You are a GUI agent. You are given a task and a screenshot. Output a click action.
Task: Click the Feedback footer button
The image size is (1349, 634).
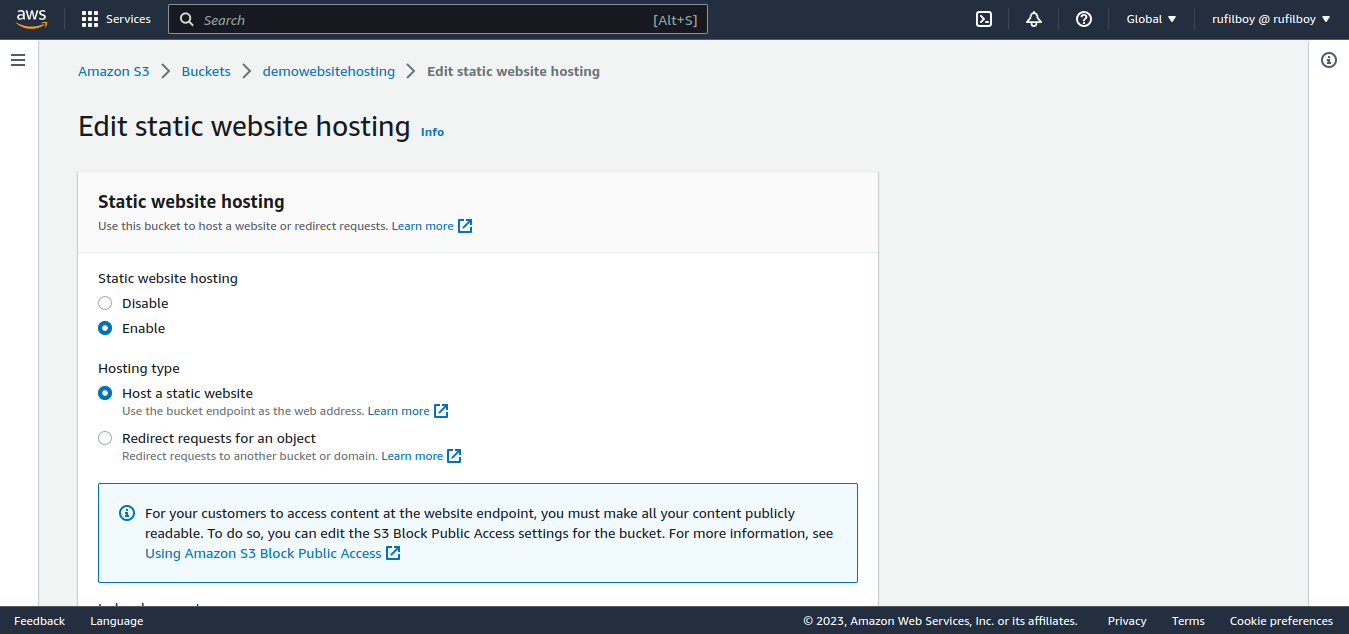pyautogui.click(x=40, y=621)
